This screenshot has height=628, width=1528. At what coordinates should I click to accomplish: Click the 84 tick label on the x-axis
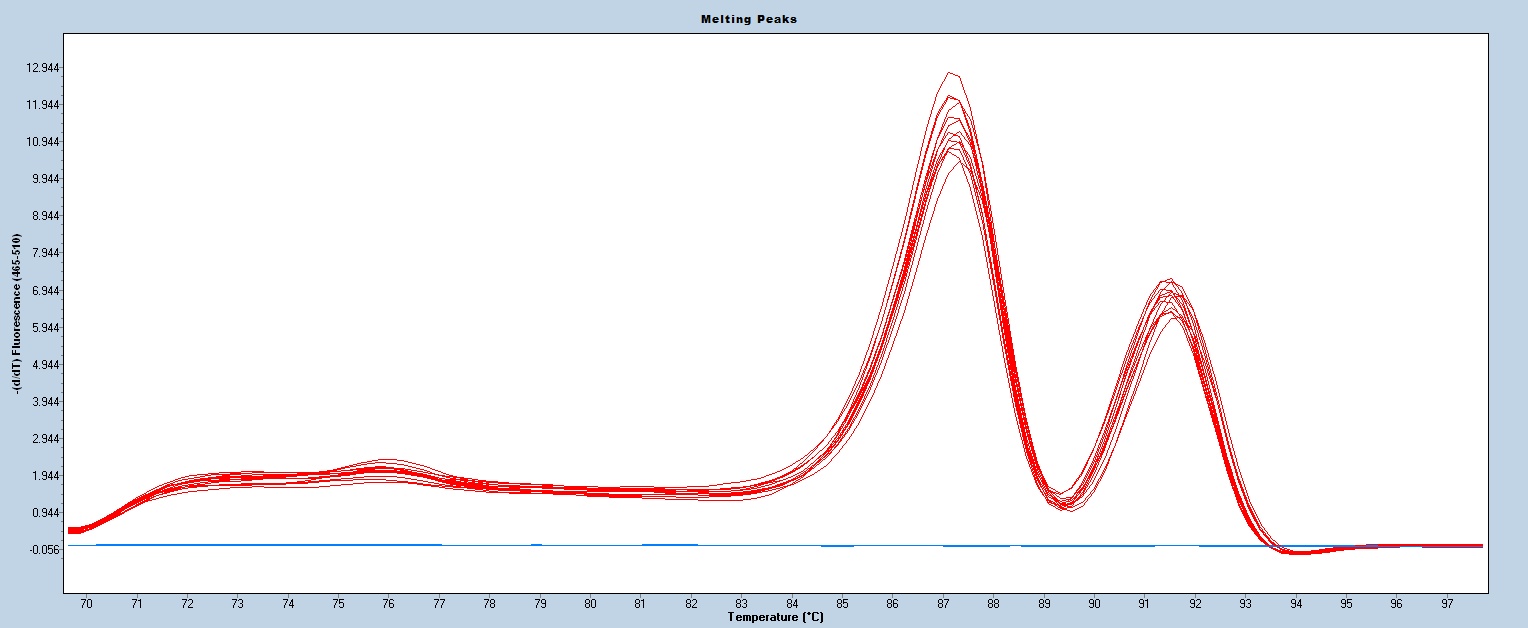click(792, 604)
